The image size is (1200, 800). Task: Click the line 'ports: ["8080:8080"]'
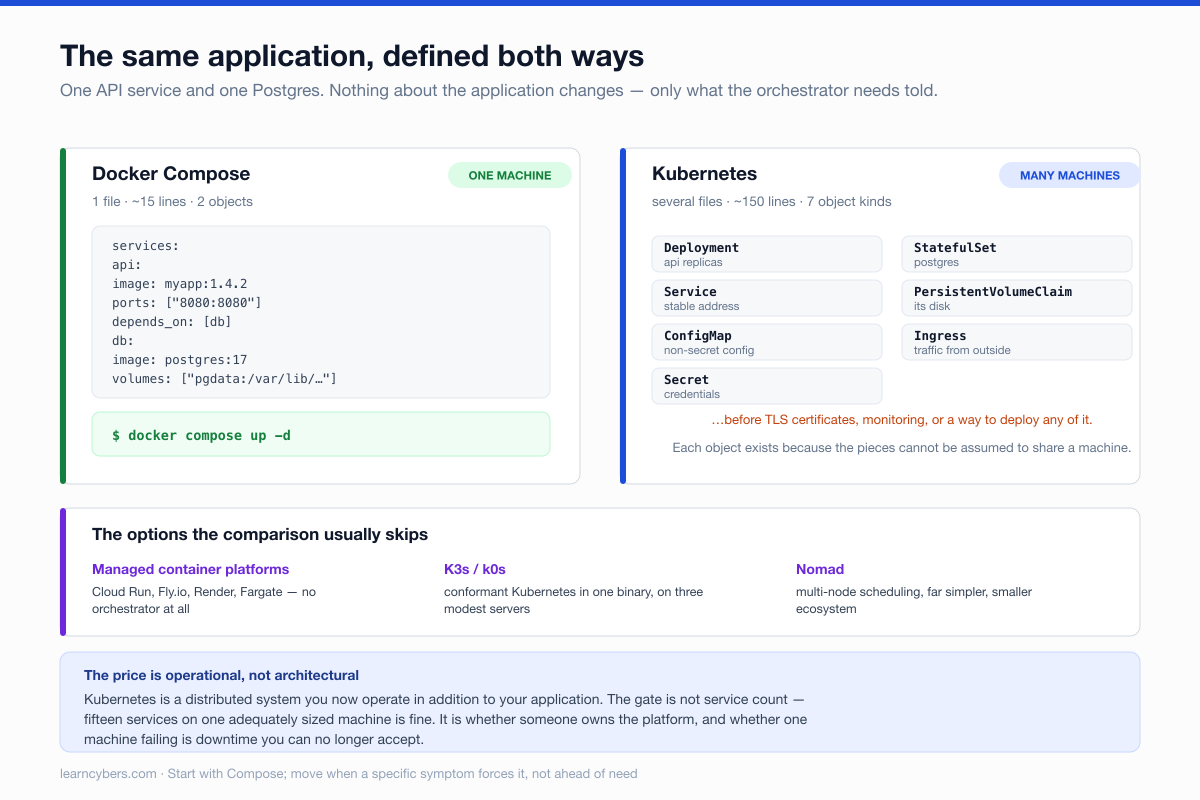pyautogui.click(x=187, y=303)
